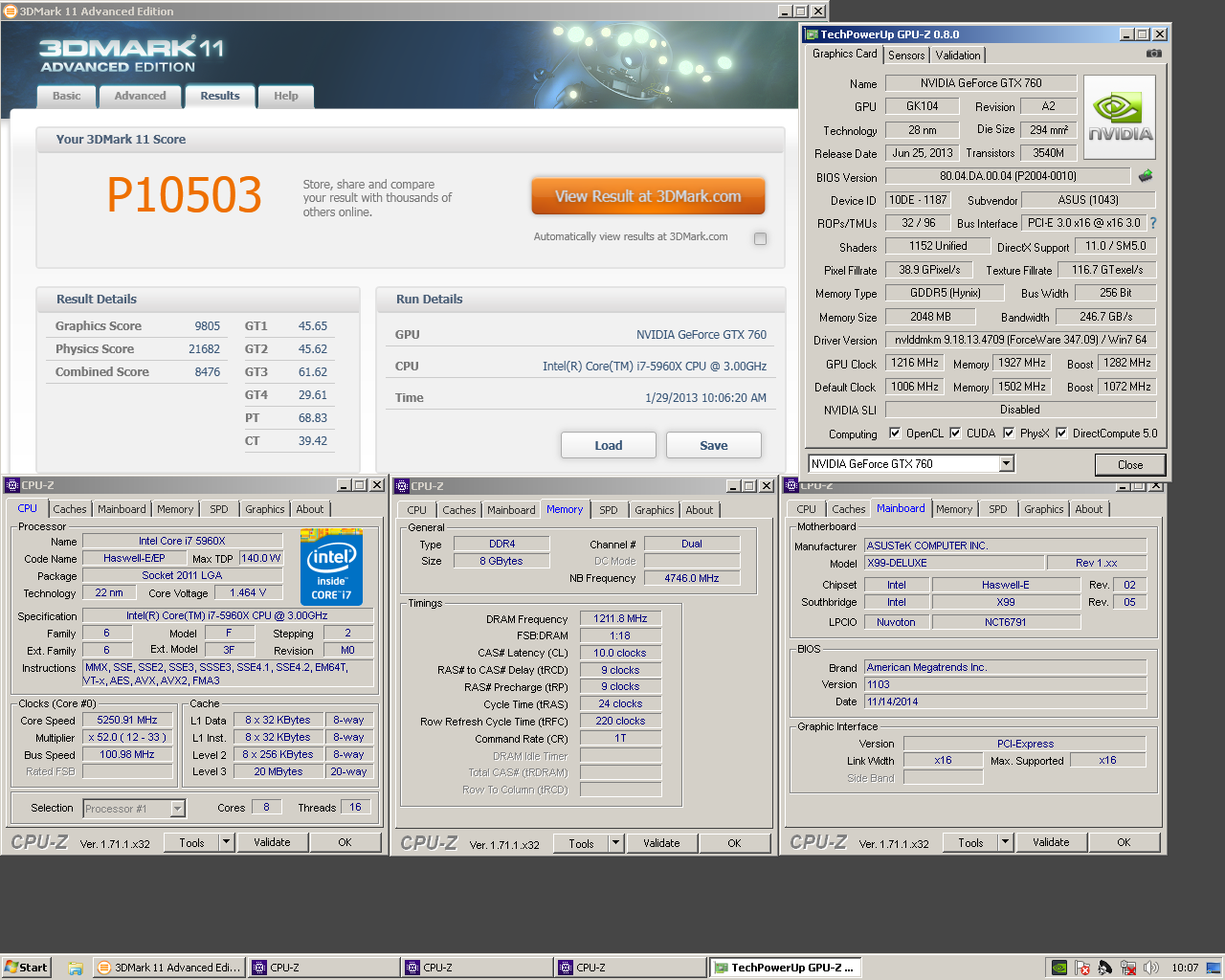Toggle the PhysX checkbox in GPU-Z
The width and height of the screenshot is (1225, 980).
point(1009,433)
